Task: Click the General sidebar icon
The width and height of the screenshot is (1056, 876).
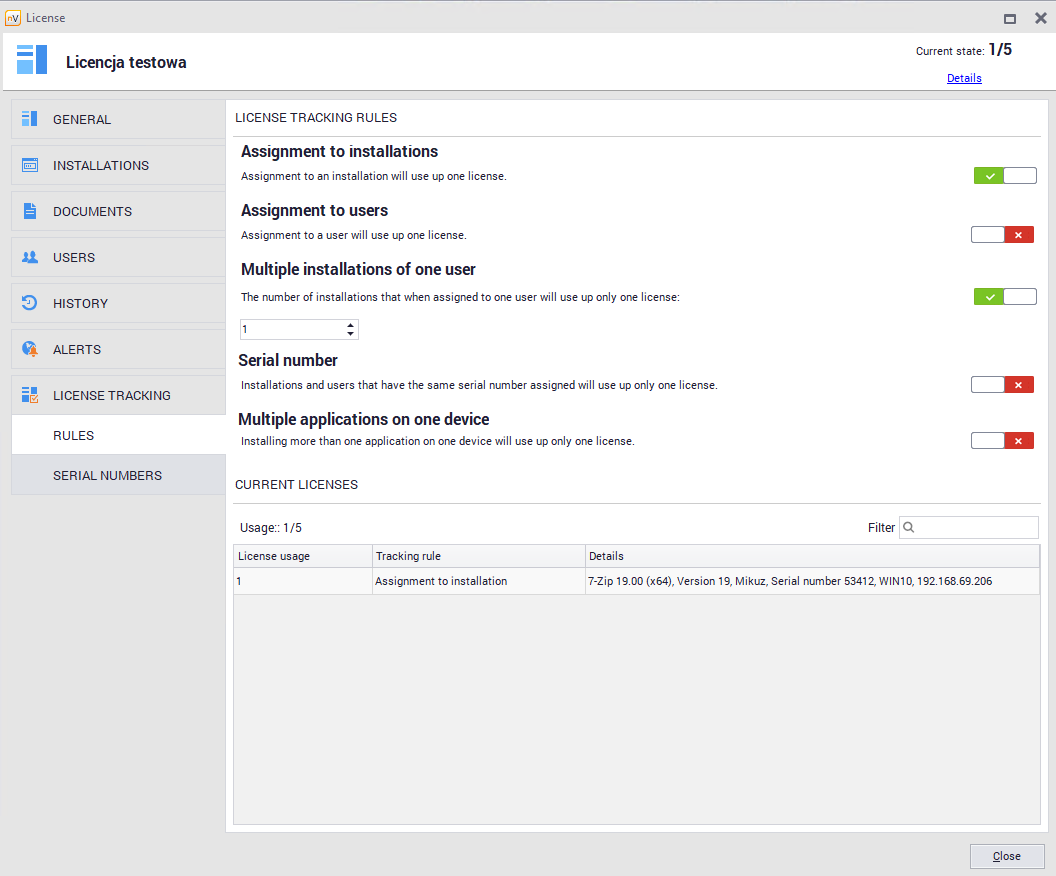Action: click(30, 119)
